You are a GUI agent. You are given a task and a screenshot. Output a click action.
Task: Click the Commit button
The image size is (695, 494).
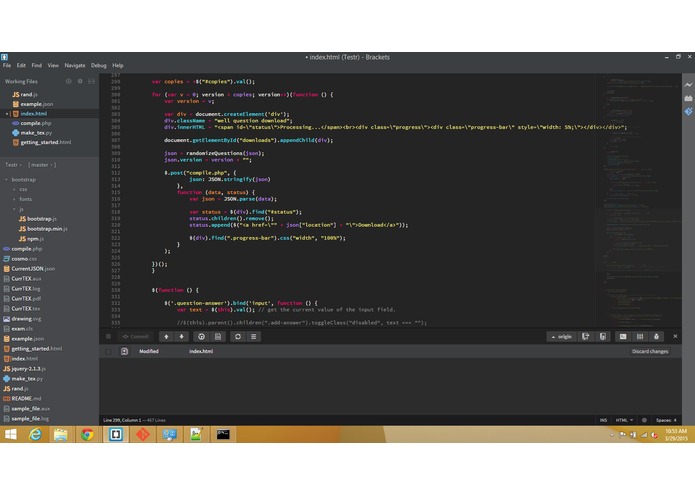click(136, 337)
